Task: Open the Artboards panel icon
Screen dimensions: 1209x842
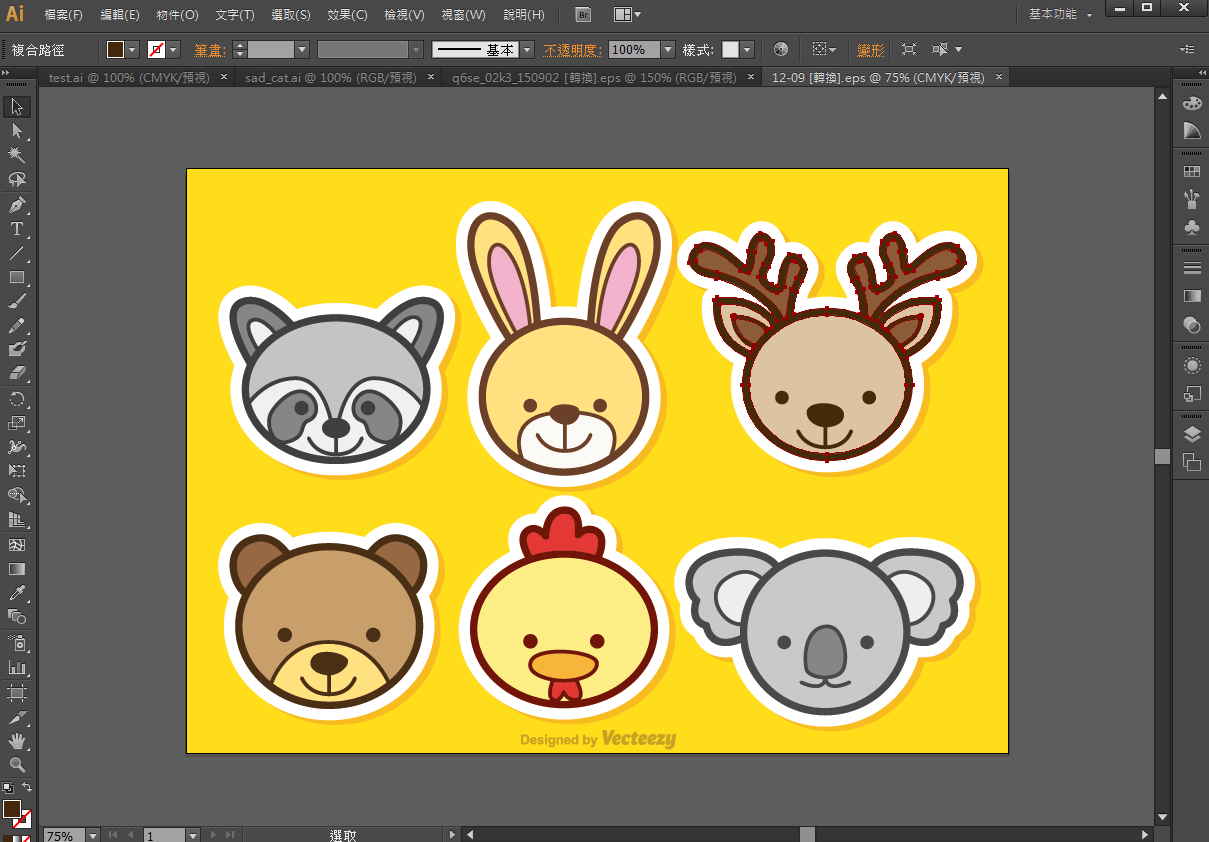Action: click(x=1192, y=462)
